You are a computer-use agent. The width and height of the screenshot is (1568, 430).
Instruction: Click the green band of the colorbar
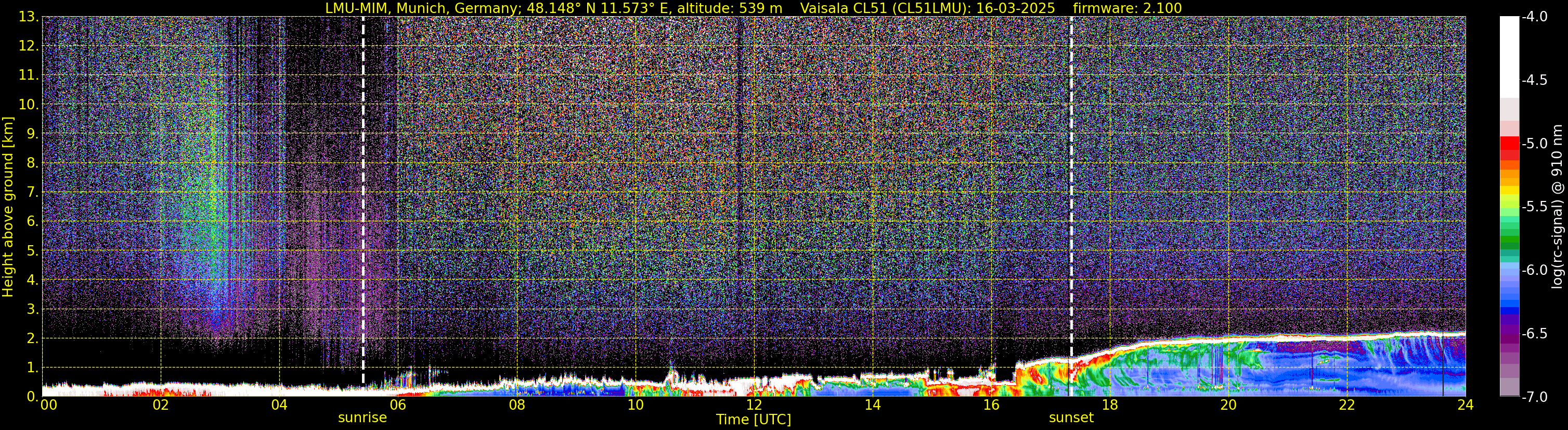pyautogui.click(x=1509, y=234)
